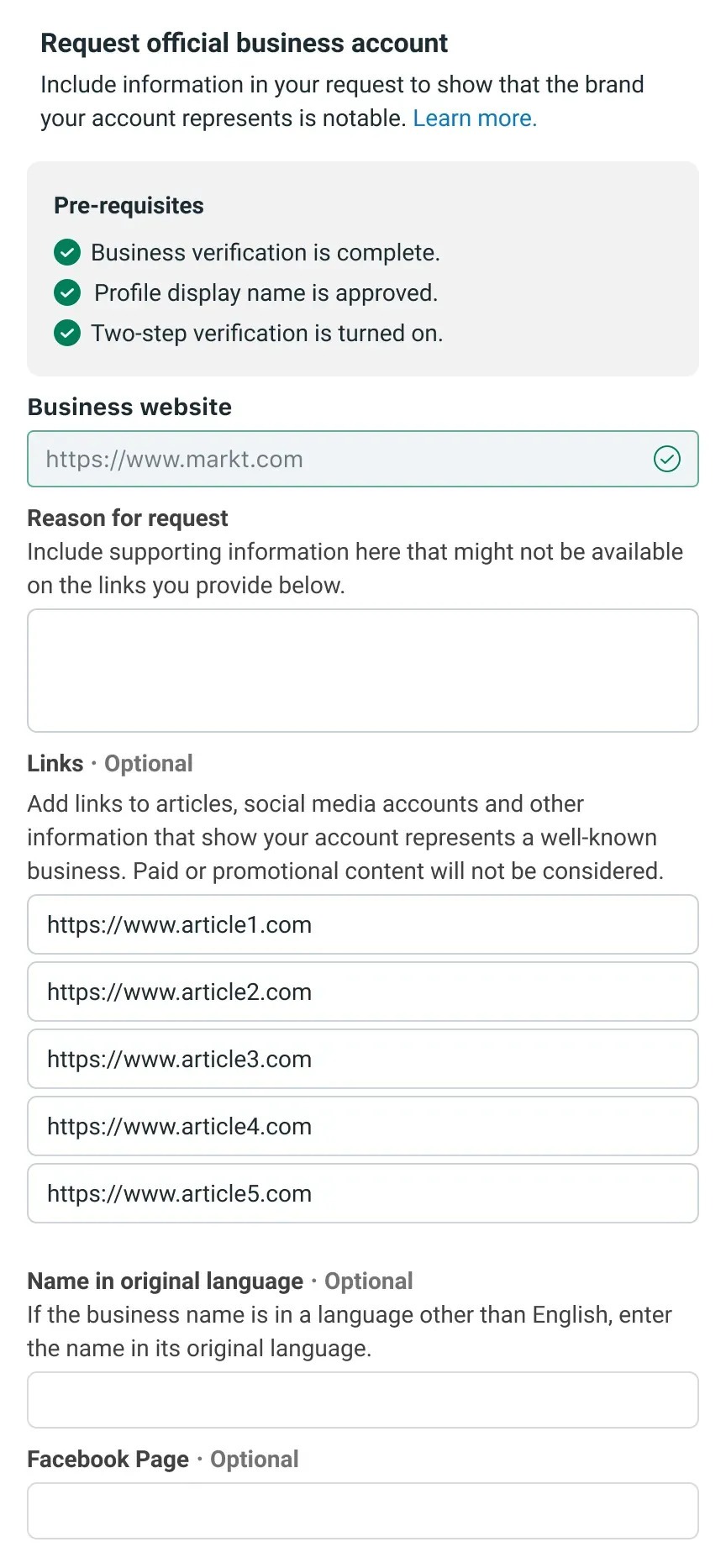The image size is (726, 1568).
Task: Open the Learn more link
Action: pos(474,118)
